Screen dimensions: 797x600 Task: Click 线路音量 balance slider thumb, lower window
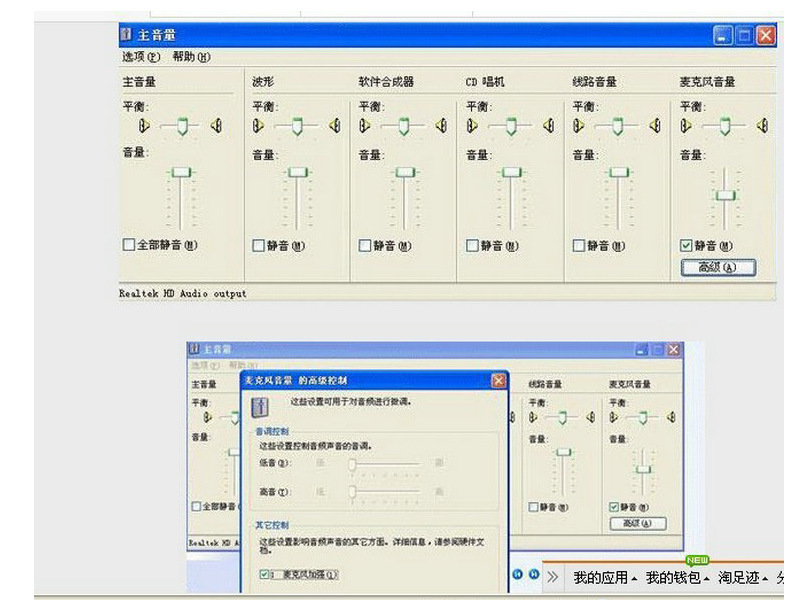pyautogui.click(x=563, y=417)
